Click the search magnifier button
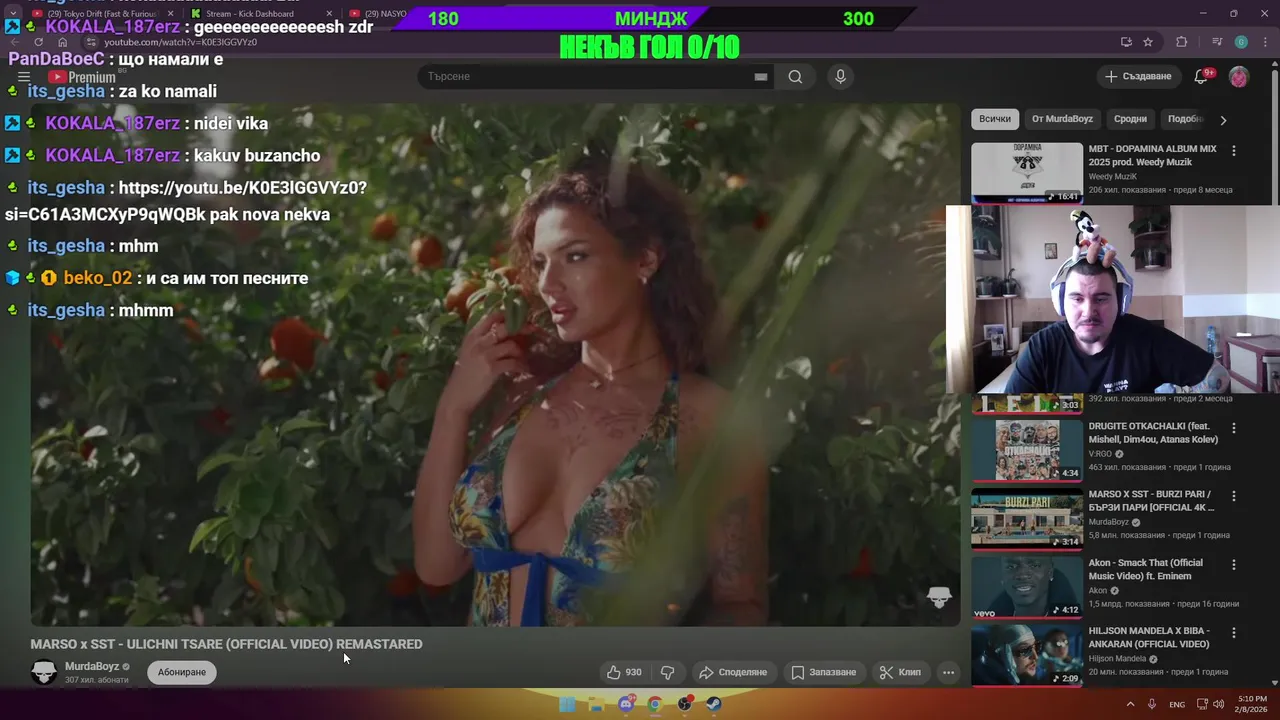Screen dimensions: 1280x720 pos(795,76)
